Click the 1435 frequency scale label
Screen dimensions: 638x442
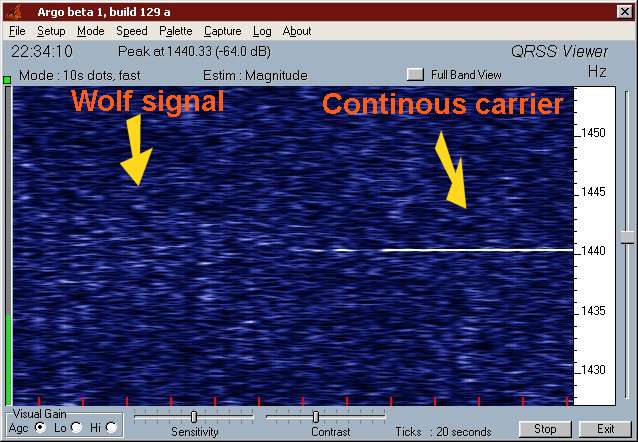[593, 311]
